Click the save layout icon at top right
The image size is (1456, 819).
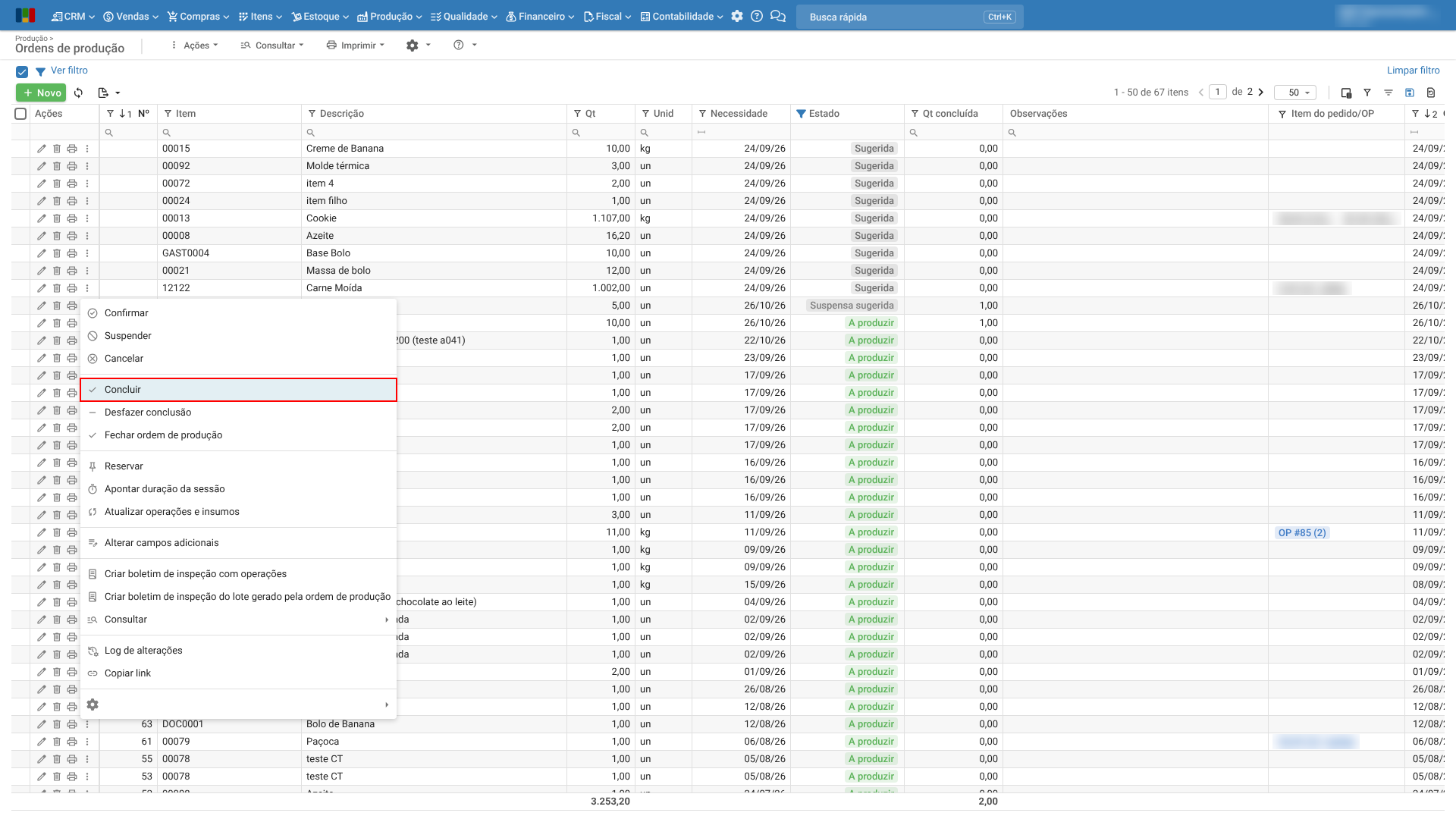click(x=1410, y=93)
